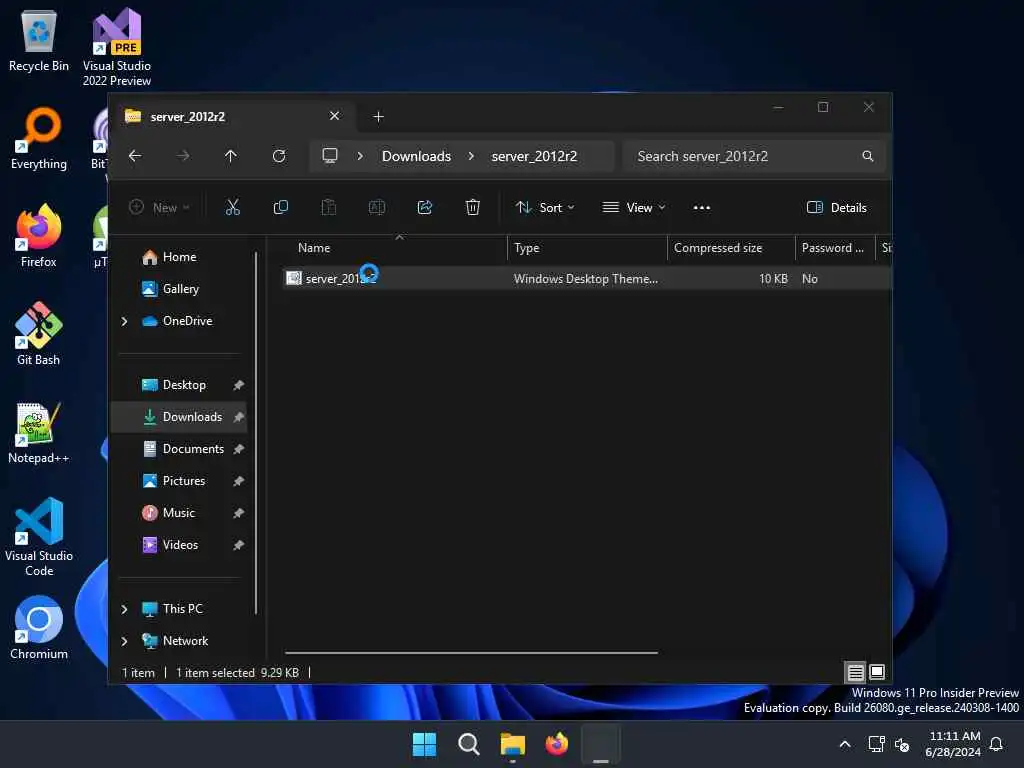Open Pictures in the navigation pane
This screenshot has height=768, width=1024.
[179, 481]
